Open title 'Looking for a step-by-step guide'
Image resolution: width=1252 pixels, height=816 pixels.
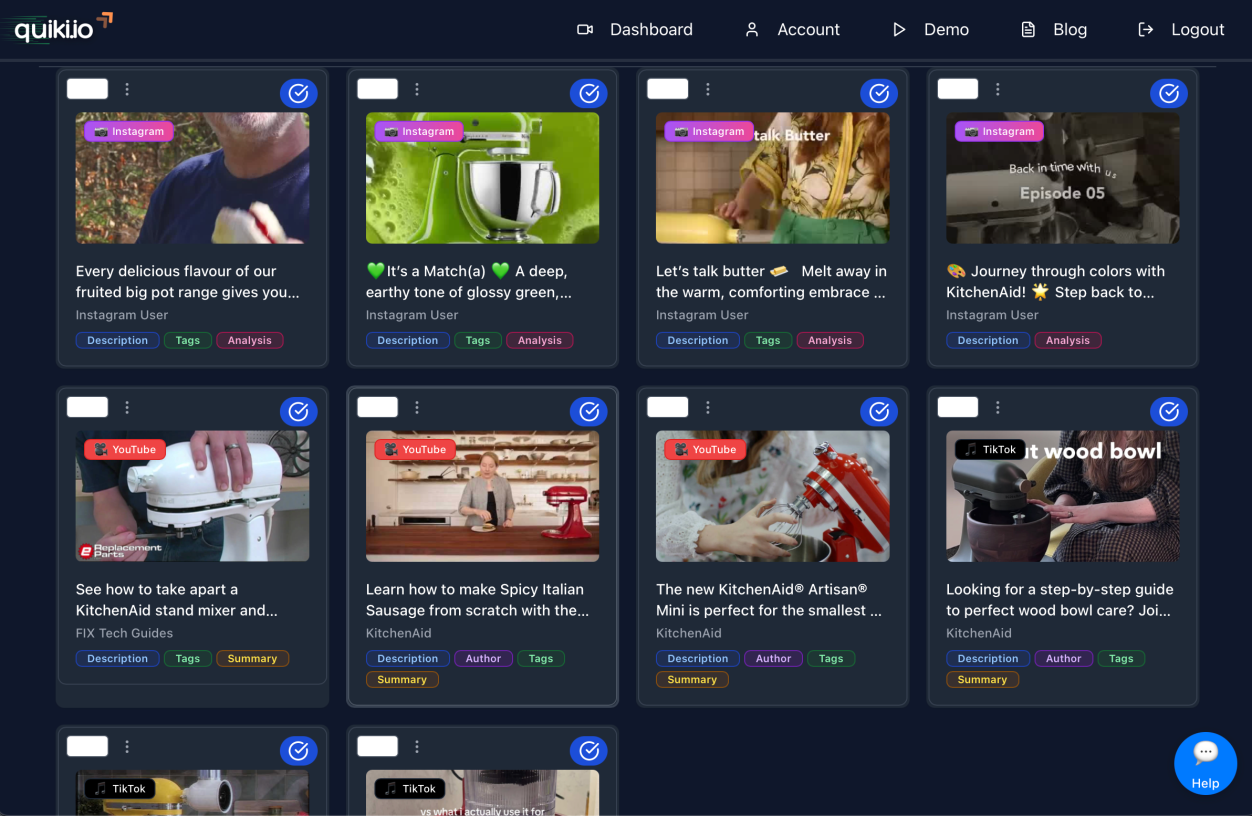point(1060,600)
